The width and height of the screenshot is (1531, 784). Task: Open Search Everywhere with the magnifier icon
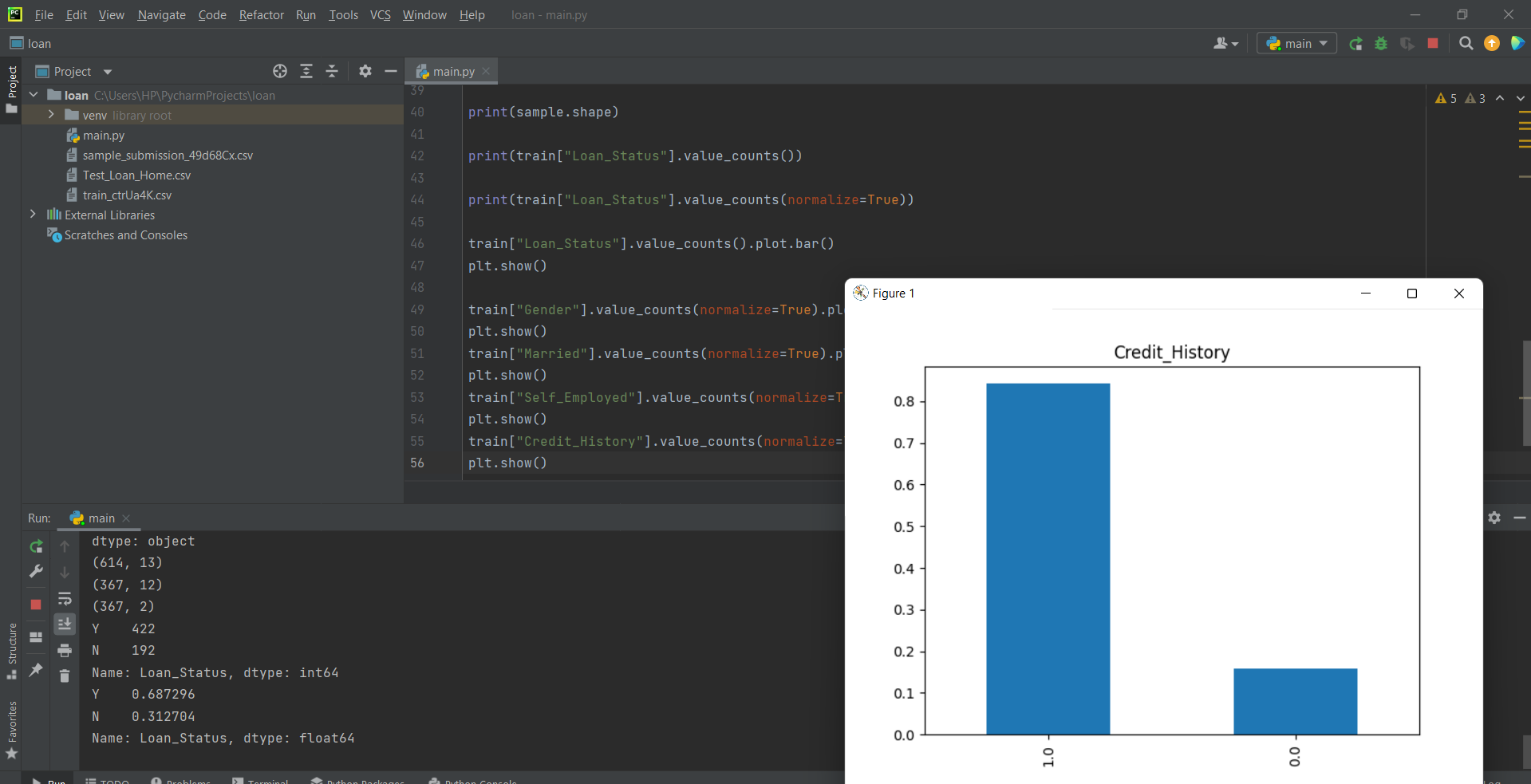coord(1466,44)
